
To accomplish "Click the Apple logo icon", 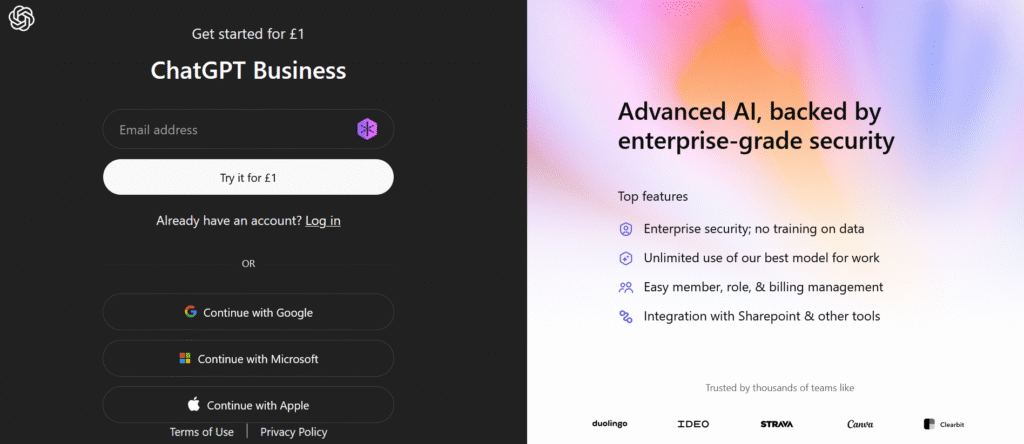I will [x=194, y=405].
